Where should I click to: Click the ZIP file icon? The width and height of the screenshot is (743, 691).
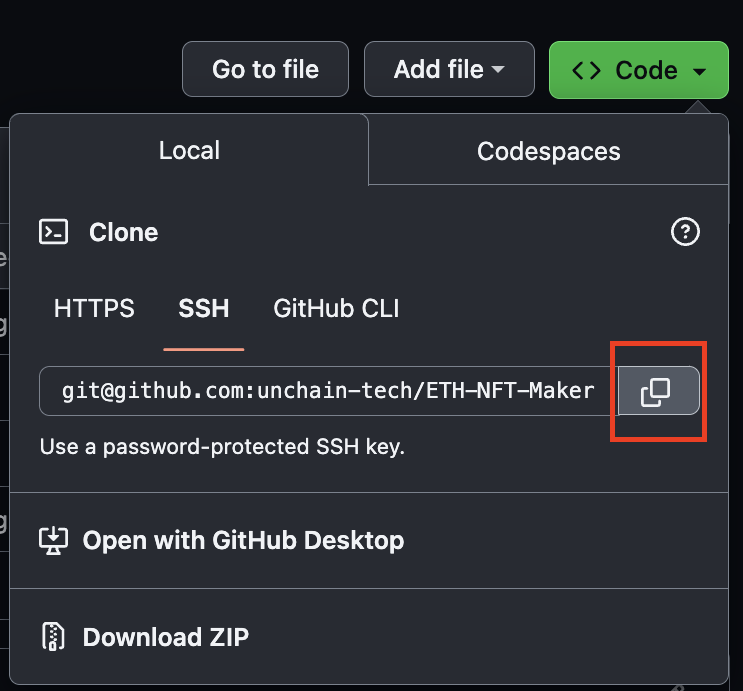53,636
